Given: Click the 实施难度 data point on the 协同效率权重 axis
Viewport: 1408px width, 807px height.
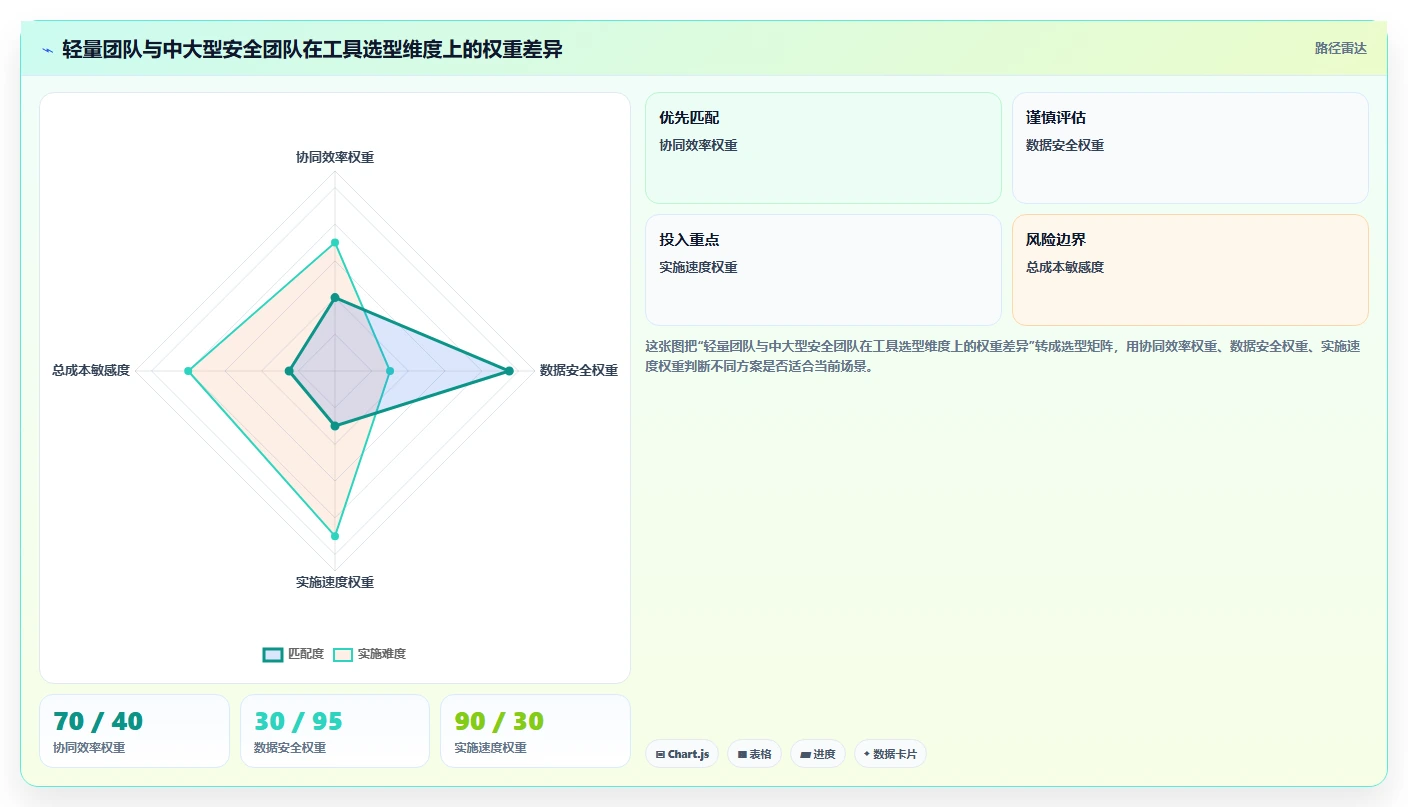Looking at the screenshot, I should (x=335, y=242).
